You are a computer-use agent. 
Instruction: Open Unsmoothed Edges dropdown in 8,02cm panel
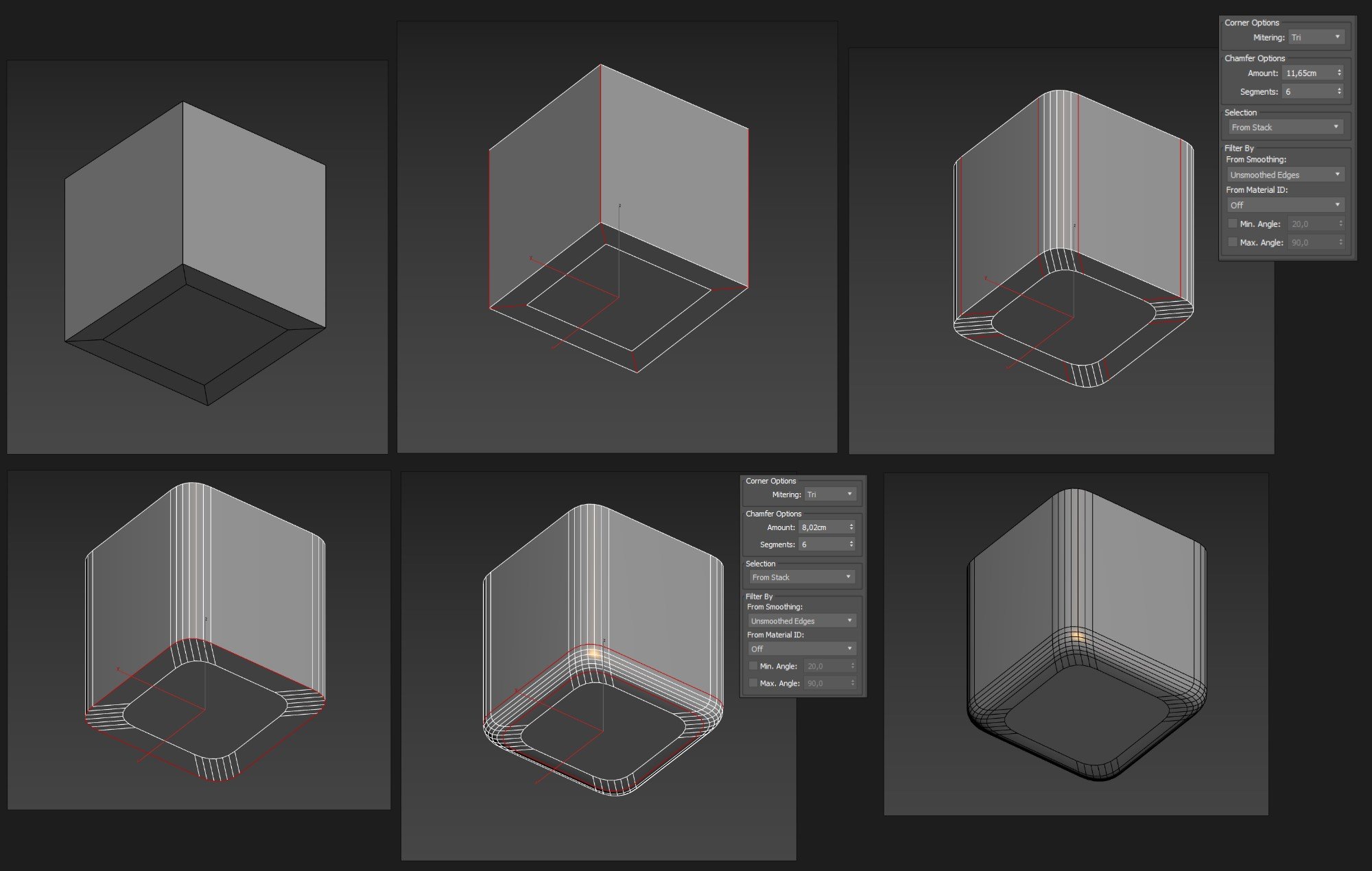point(801,621)
